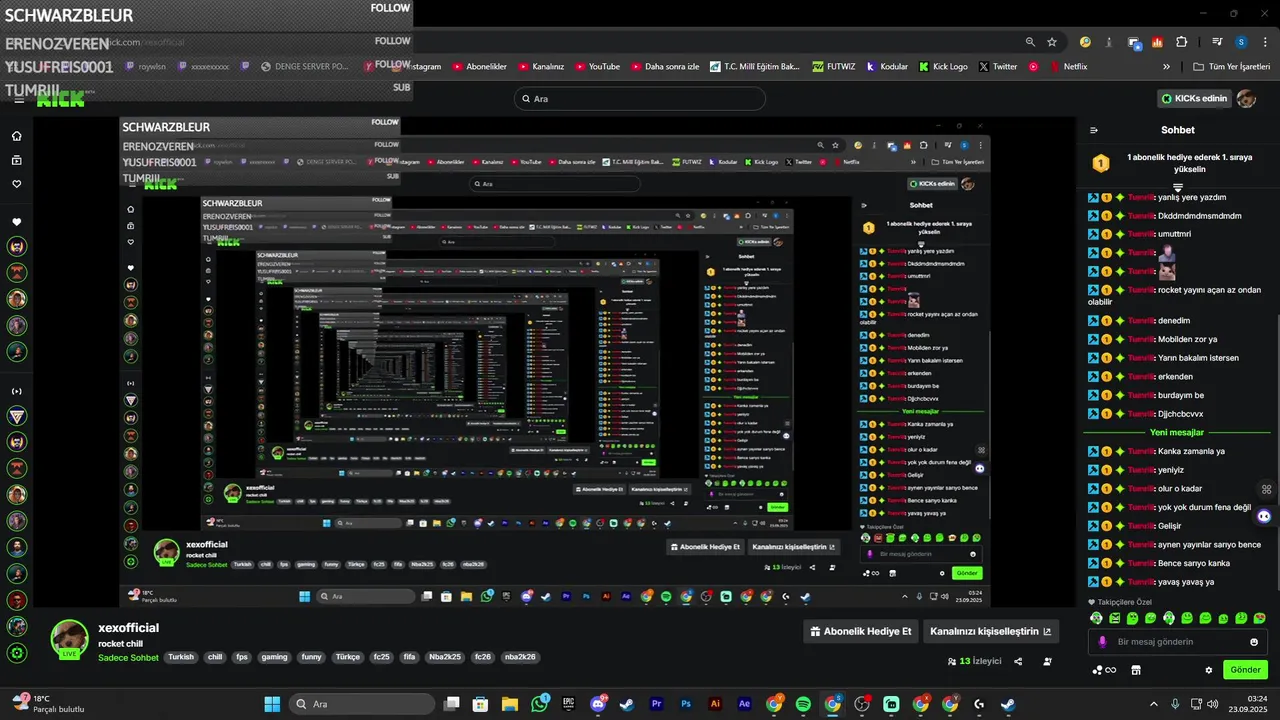Open the Chrome extensions puzzle icon
1280x720 pixels.
[x=1181, y=42]
